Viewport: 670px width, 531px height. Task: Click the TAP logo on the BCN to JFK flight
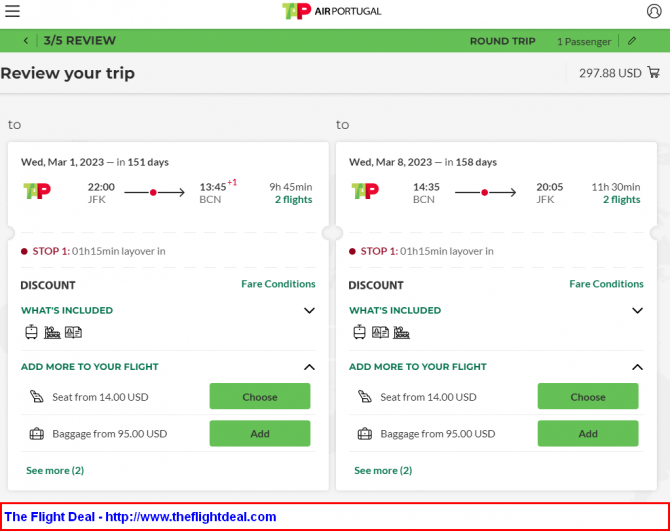[x=365, y=191]
